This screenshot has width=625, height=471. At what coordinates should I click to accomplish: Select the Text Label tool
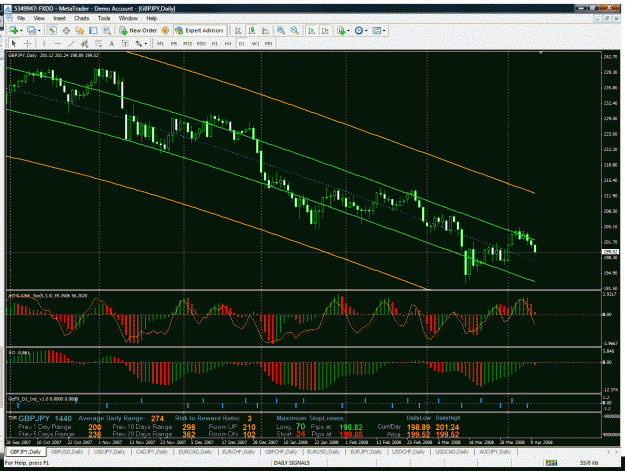[125, 43]
